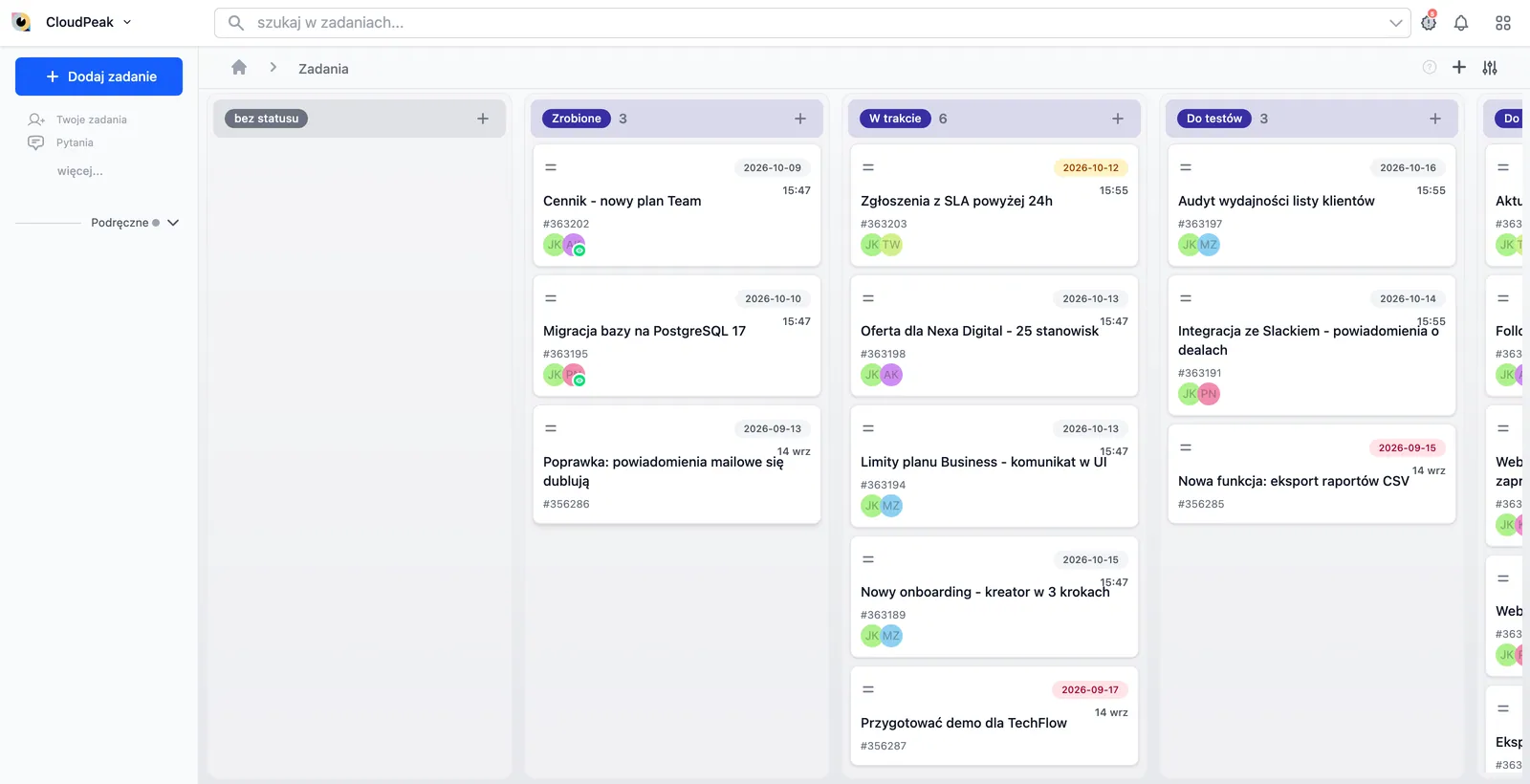Click the handle icon on Migracja bazy card
Image resolution: width=1530 pixels, height=784 pixels.
coord(551,298)
